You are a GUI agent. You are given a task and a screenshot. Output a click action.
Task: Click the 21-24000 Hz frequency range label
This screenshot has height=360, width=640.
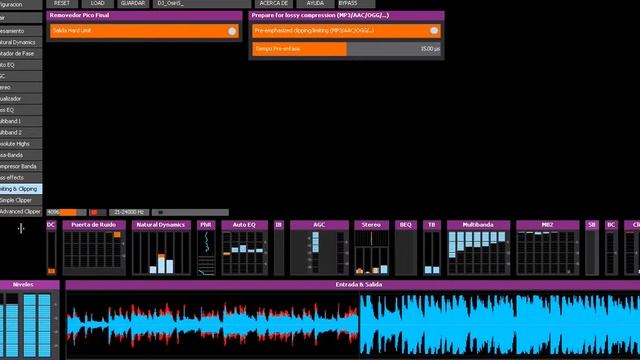point(129,212)
